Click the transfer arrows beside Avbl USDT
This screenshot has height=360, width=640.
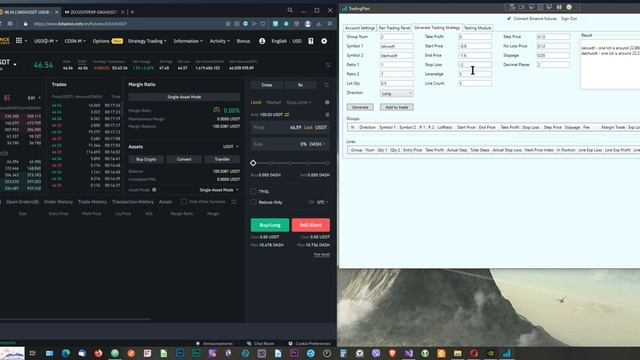coord(287,115)
